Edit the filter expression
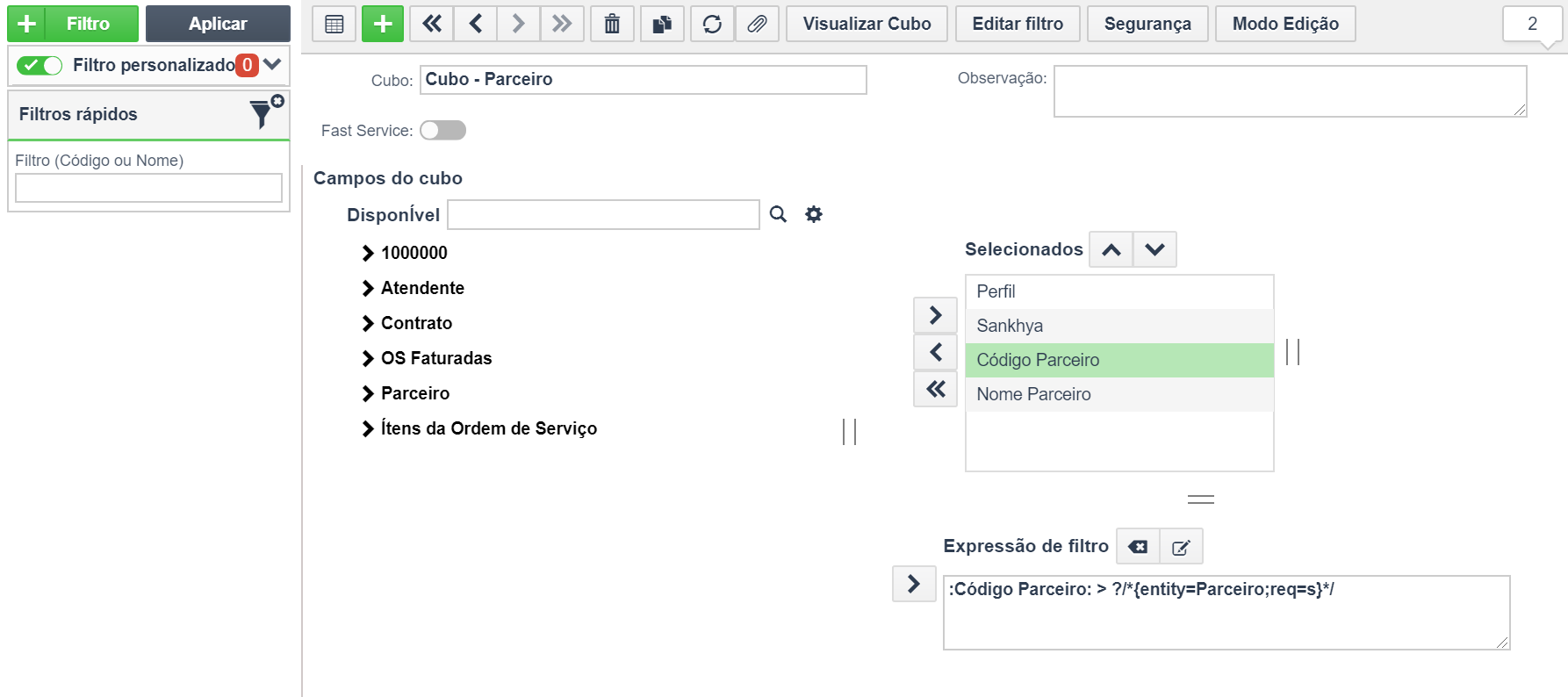Image resolution: width=1568 pixels, height=697 pixels. pyautogui.click(x=1181, y=546)
